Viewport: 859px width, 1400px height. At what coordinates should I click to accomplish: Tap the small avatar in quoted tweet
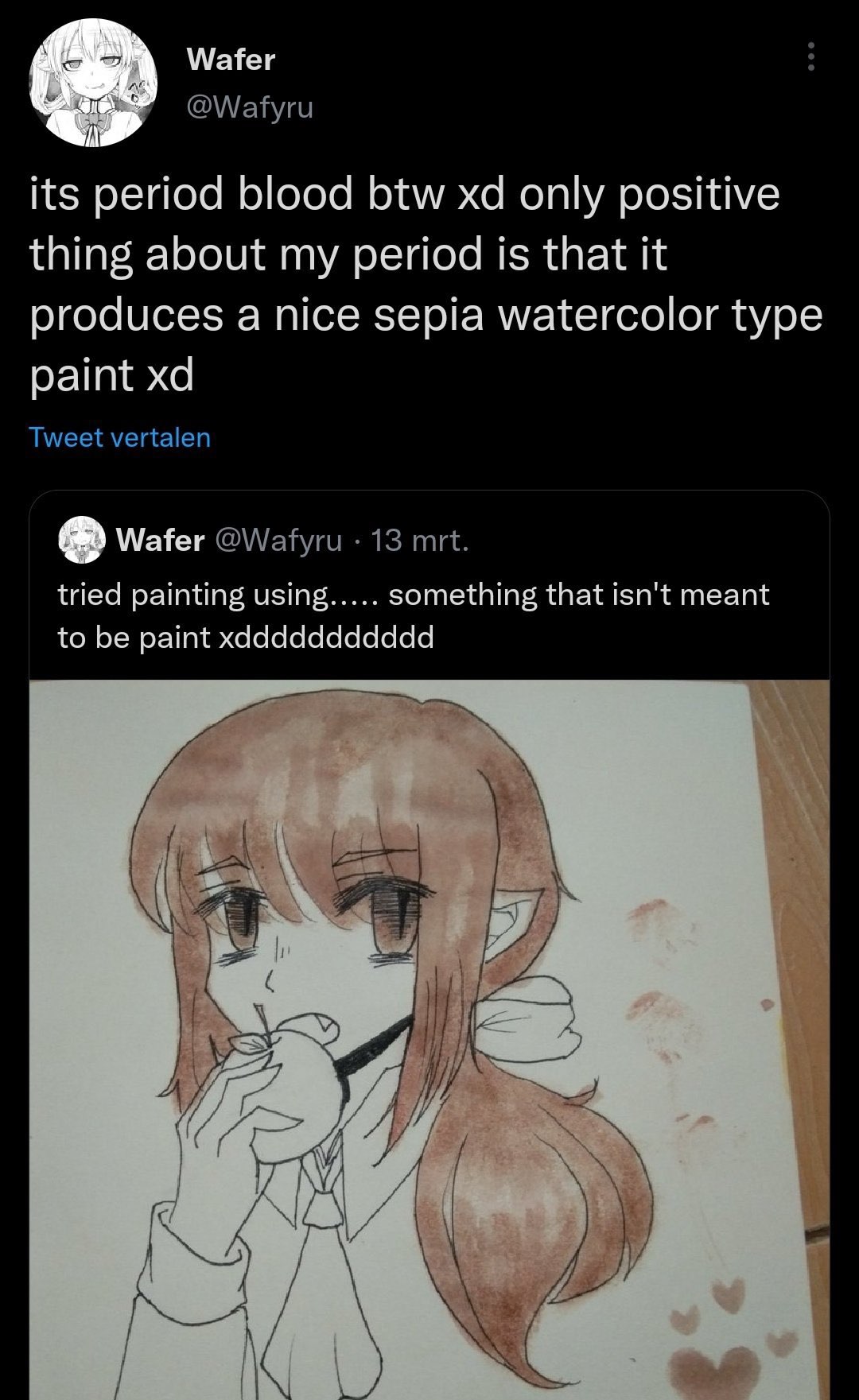[x=83, y=540]
